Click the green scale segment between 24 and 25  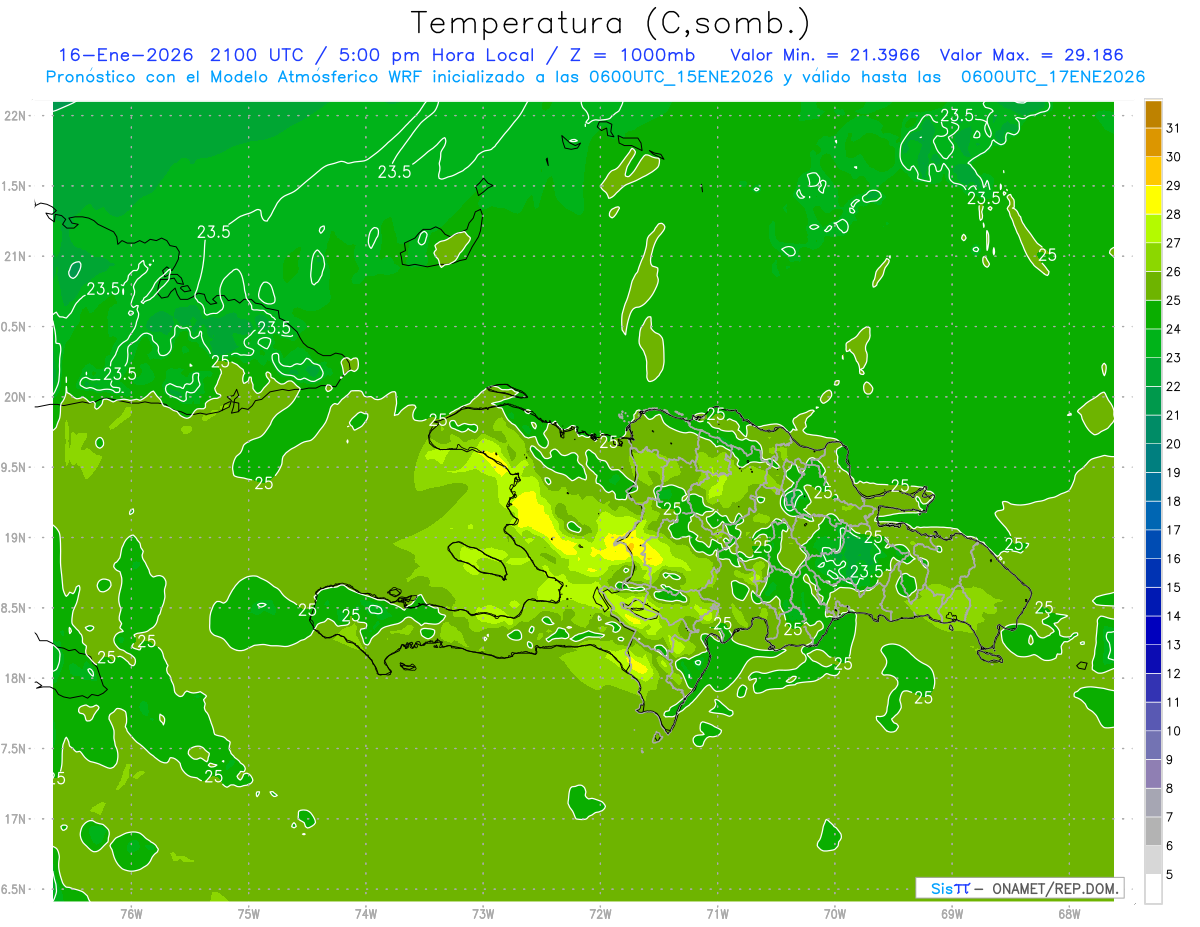(1153, 315)
